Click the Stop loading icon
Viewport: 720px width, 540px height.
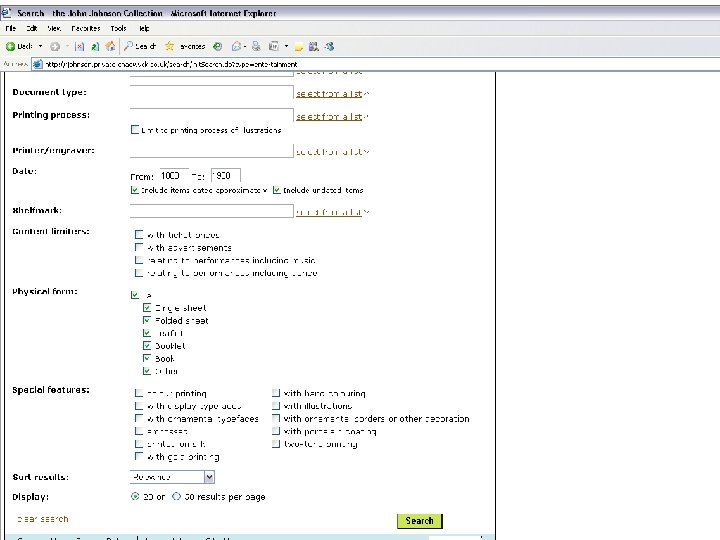click(79, 46)
